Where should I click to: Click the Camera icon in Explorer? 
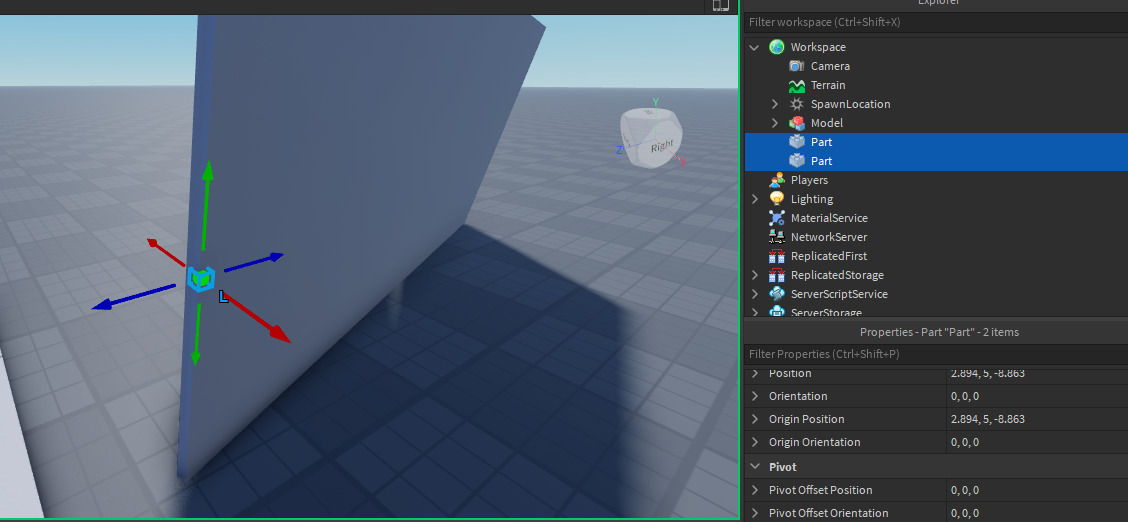[x=796, y=66]
